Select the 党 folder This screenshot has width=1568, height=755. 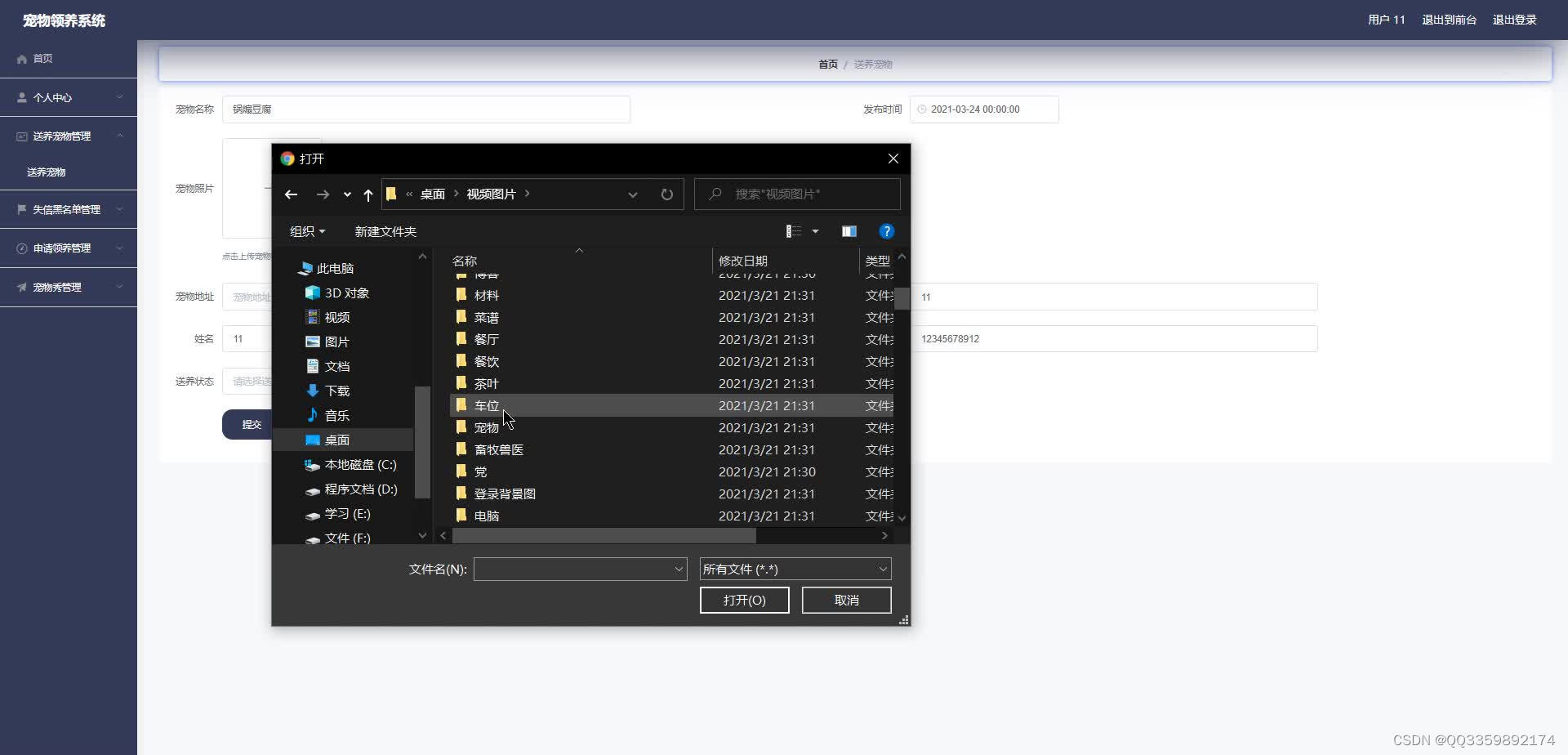click(671, 471)
